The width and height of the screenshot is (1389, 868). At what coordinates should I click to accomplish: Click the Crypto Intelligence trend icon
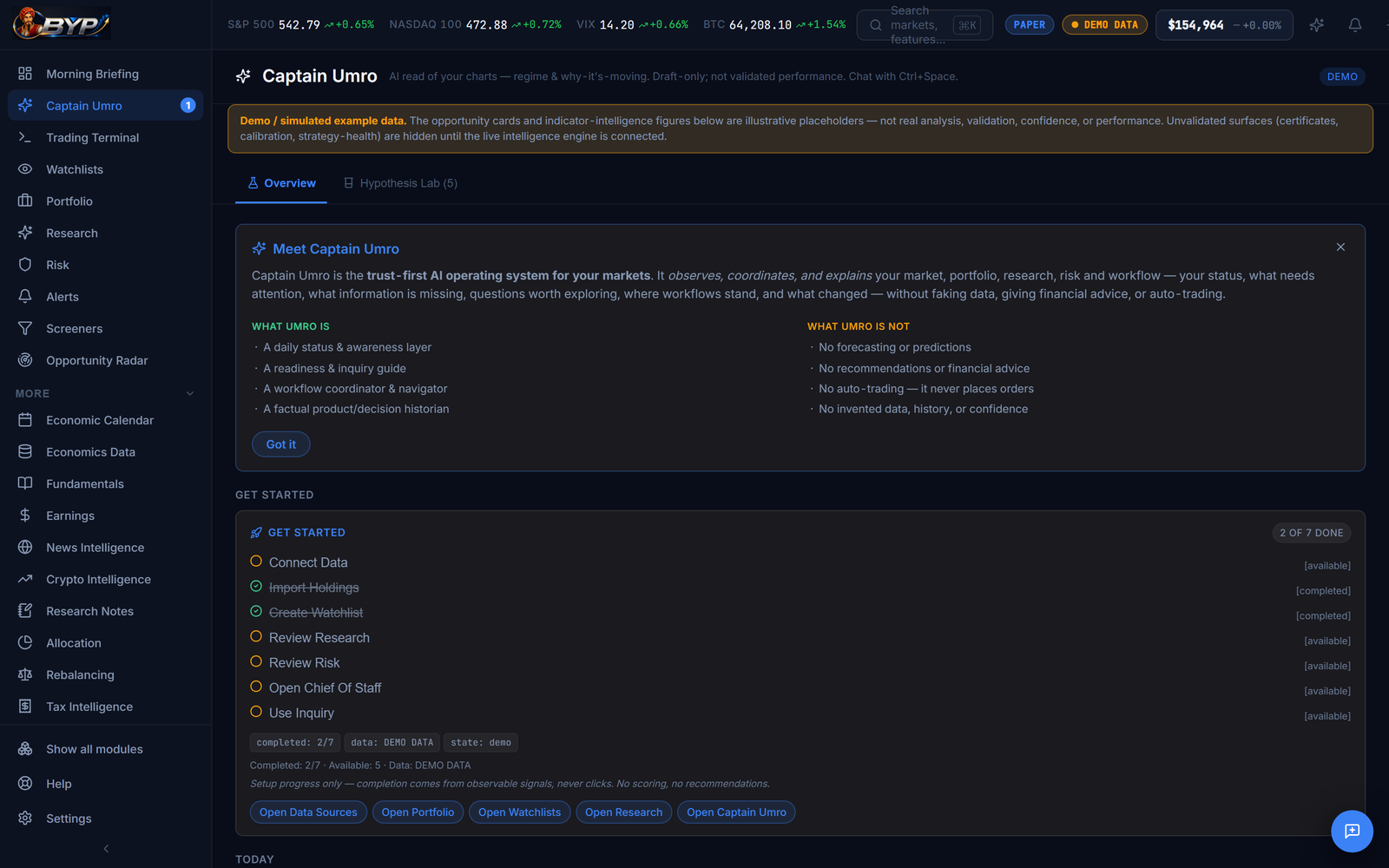[x=25, y=579]
